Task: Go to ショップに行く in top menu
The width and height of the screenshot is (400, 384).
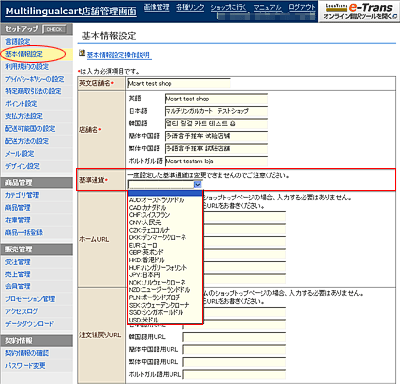Action: [229, 7]
